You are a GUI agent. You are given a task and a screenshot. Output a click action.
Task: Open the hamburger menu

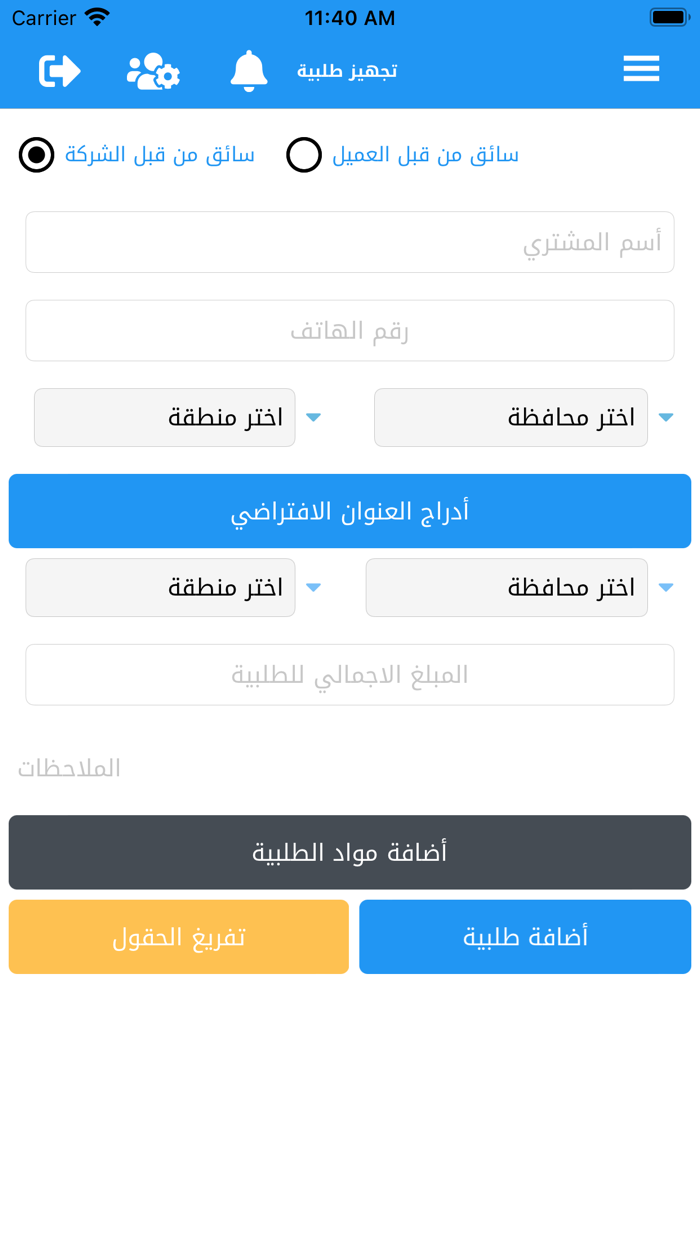[641, 68]
